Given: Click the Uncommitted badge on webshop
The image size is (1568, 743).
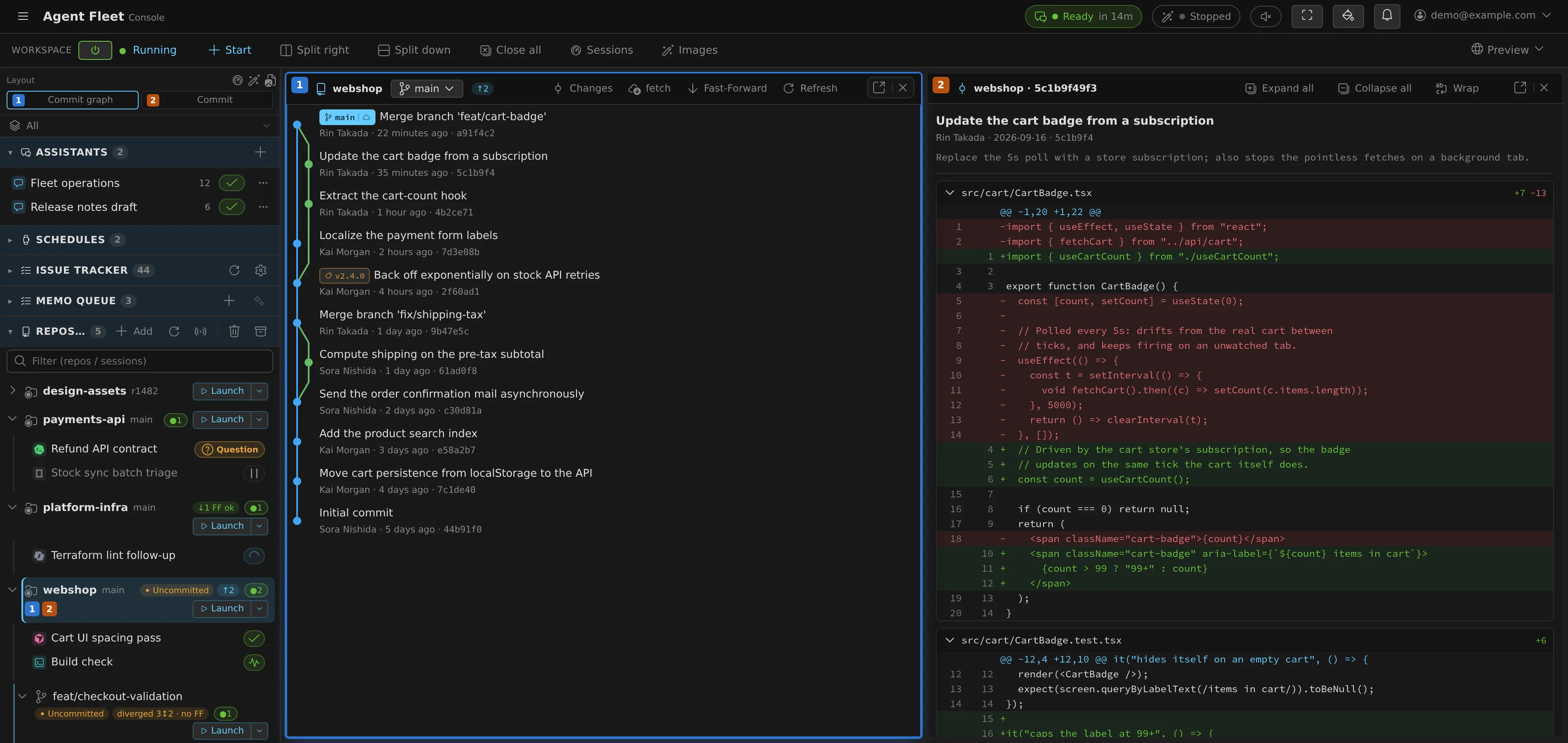Looking at the screenshot, I should [177, 590].
